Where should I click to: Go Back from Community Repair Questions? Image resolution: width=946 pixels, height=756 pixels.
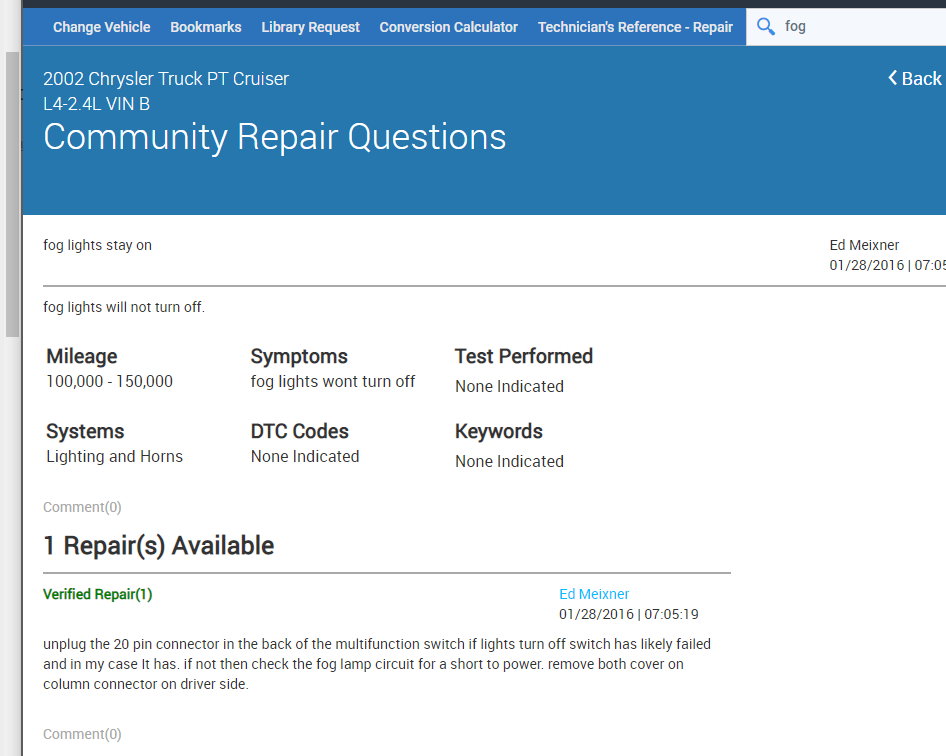[x=915, y=78]
